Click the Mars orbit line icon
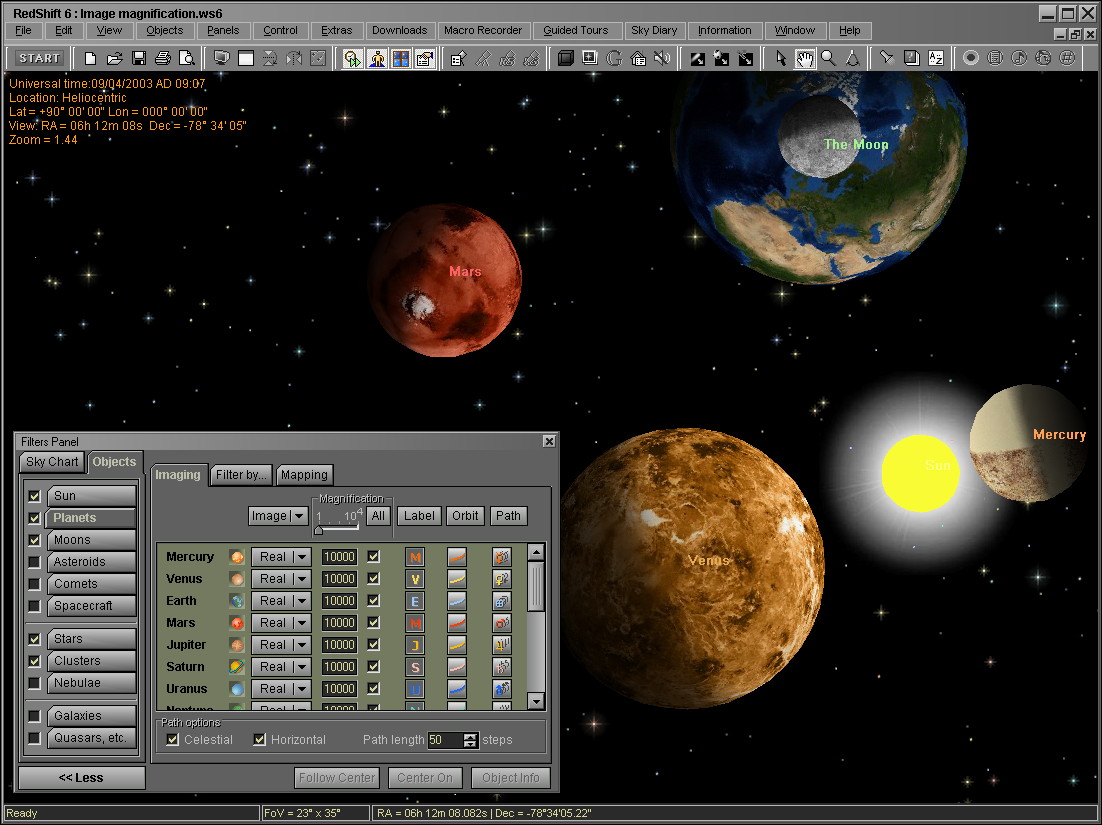The image size is (1102, 825). click(456, 623)
